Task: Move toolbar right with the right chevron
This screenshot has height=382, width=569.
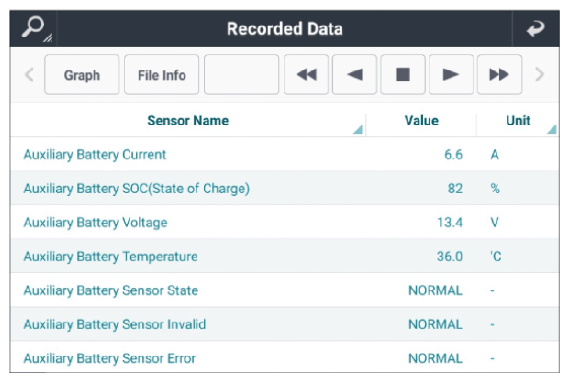Action: [540, 75]
